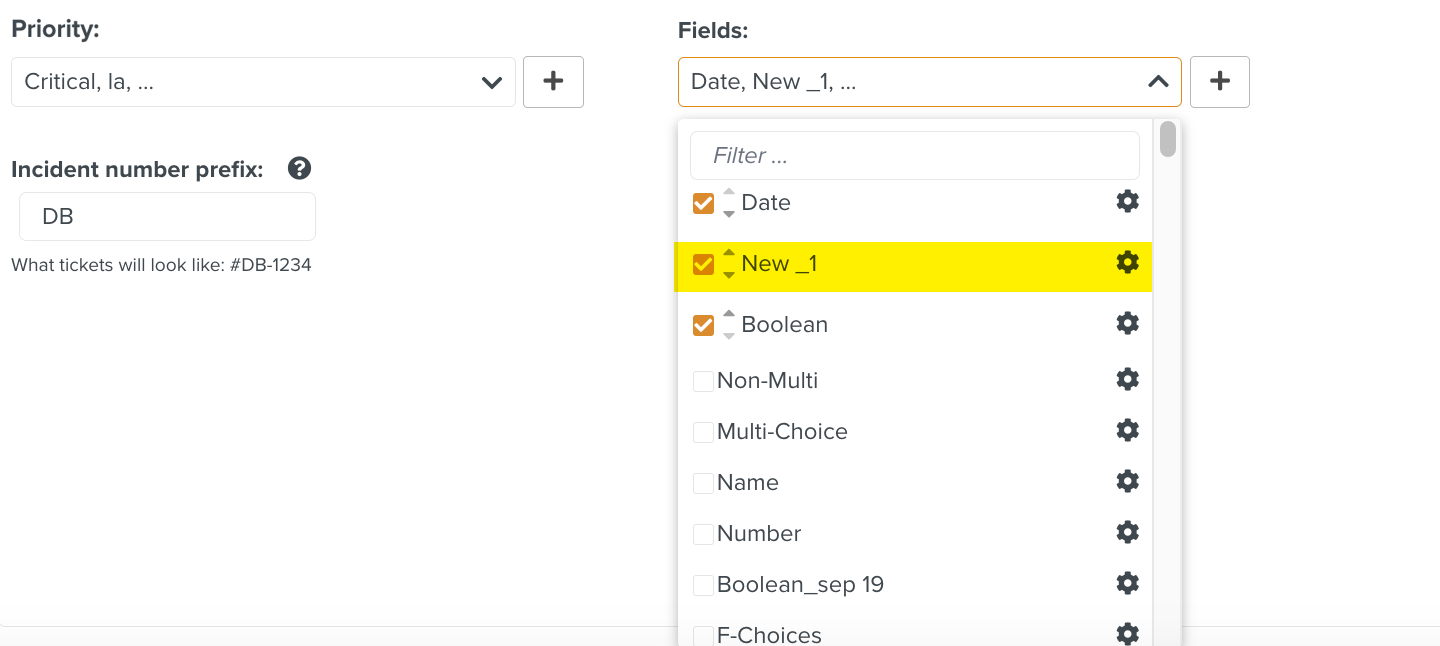Click the Filter search box
Image resolution: width=1440 pixels, height=646 pixels.
(x=914, y=156)
